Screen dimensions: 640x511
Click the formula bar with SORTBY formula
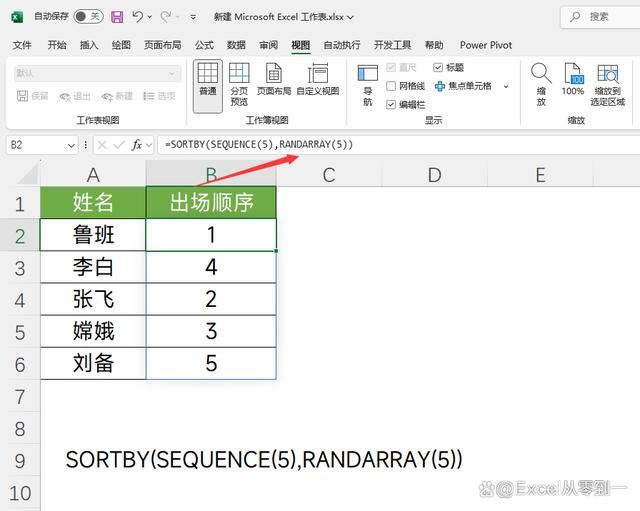tap(399, 145)
